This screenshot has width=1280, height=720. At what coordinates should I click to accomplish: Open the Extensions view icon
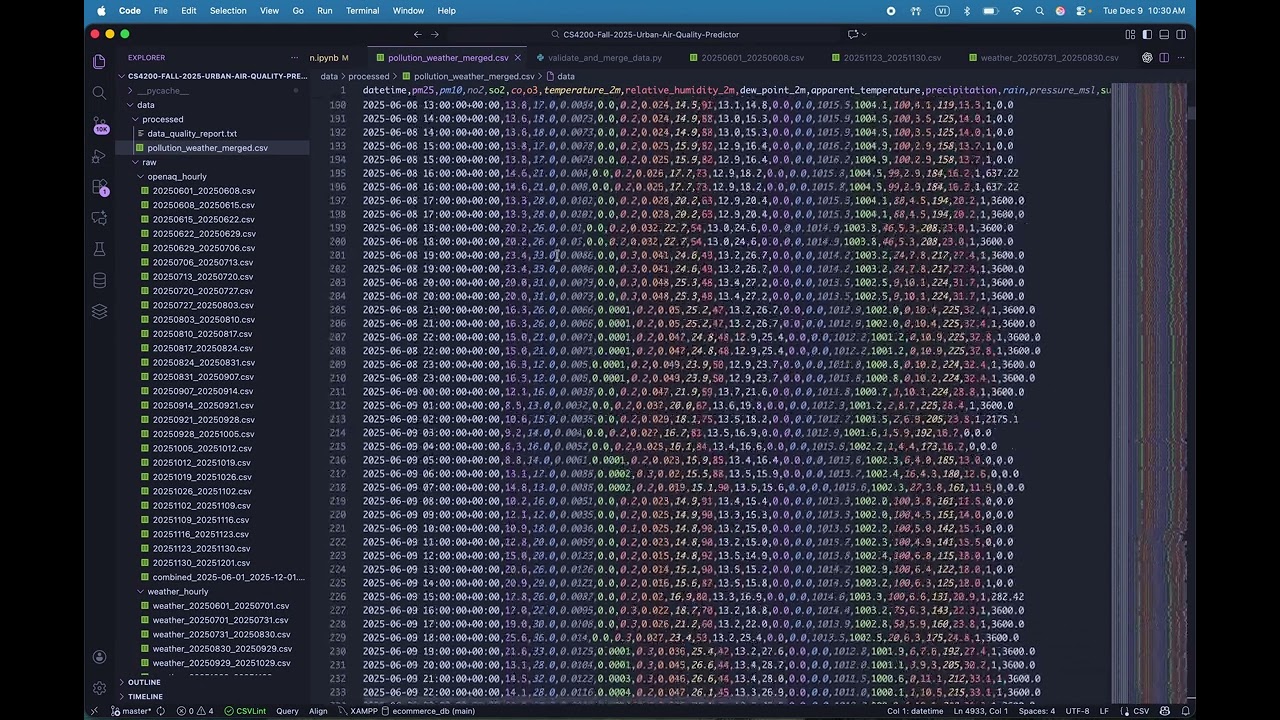click(x=99, y=187)
